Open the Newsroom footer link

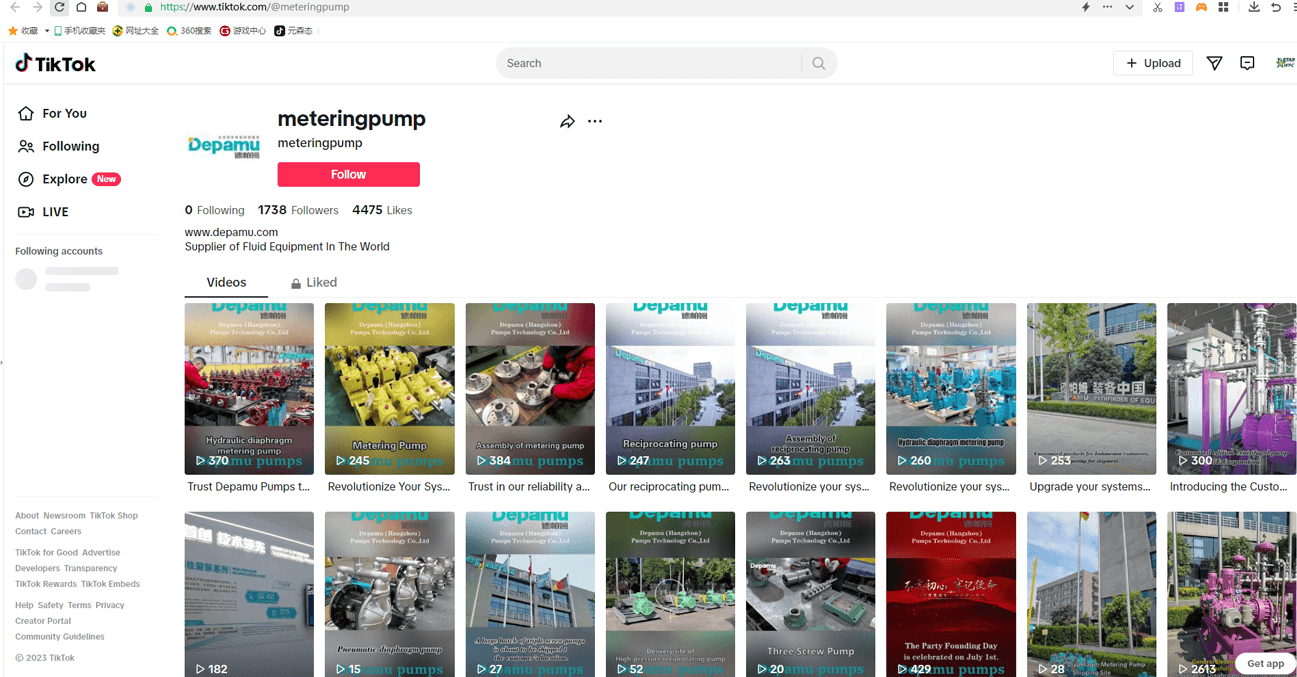click(64, 516)
